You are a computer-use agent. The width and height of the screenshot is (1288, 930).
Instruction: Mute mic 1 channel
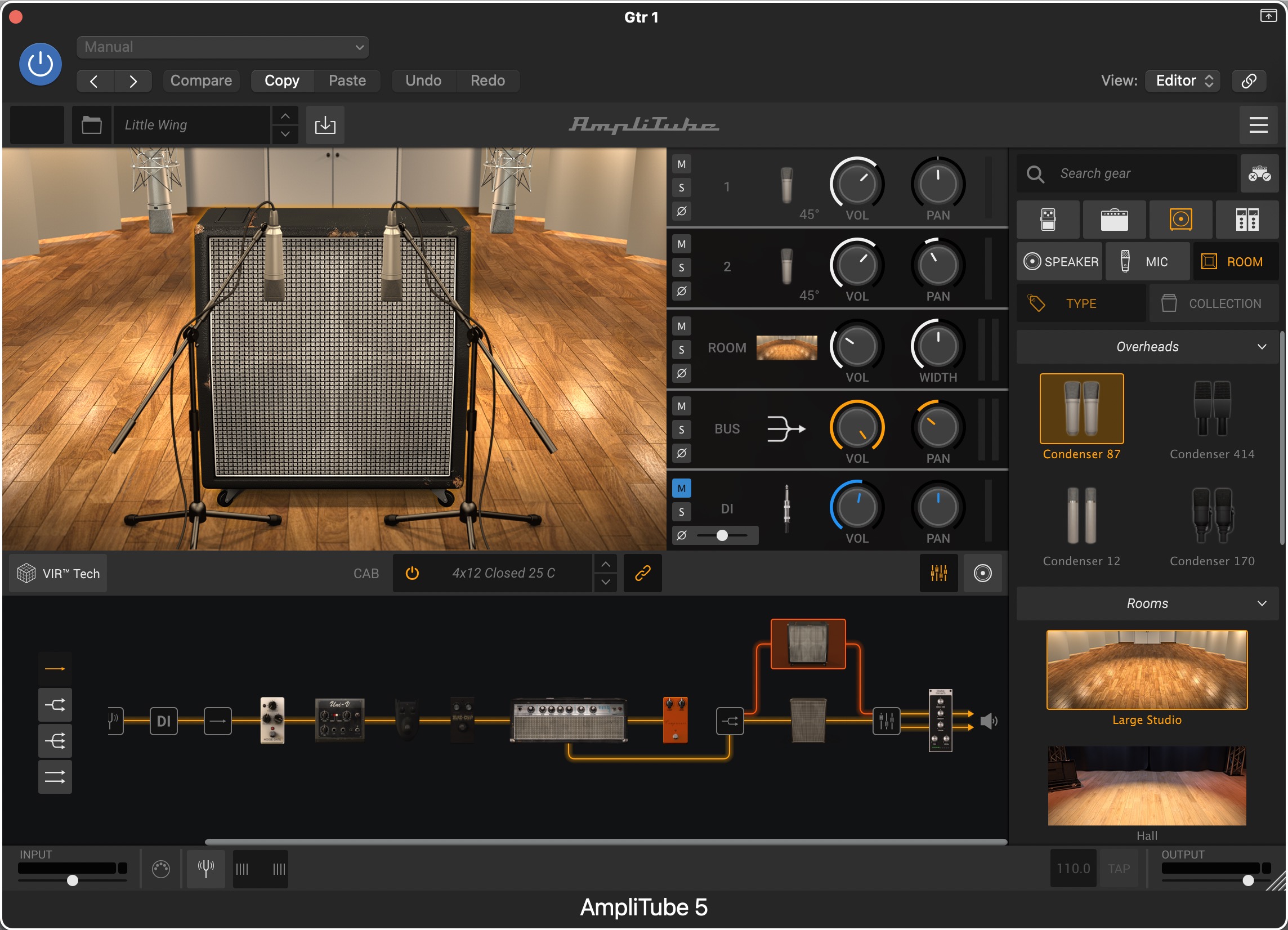[682, 164]
